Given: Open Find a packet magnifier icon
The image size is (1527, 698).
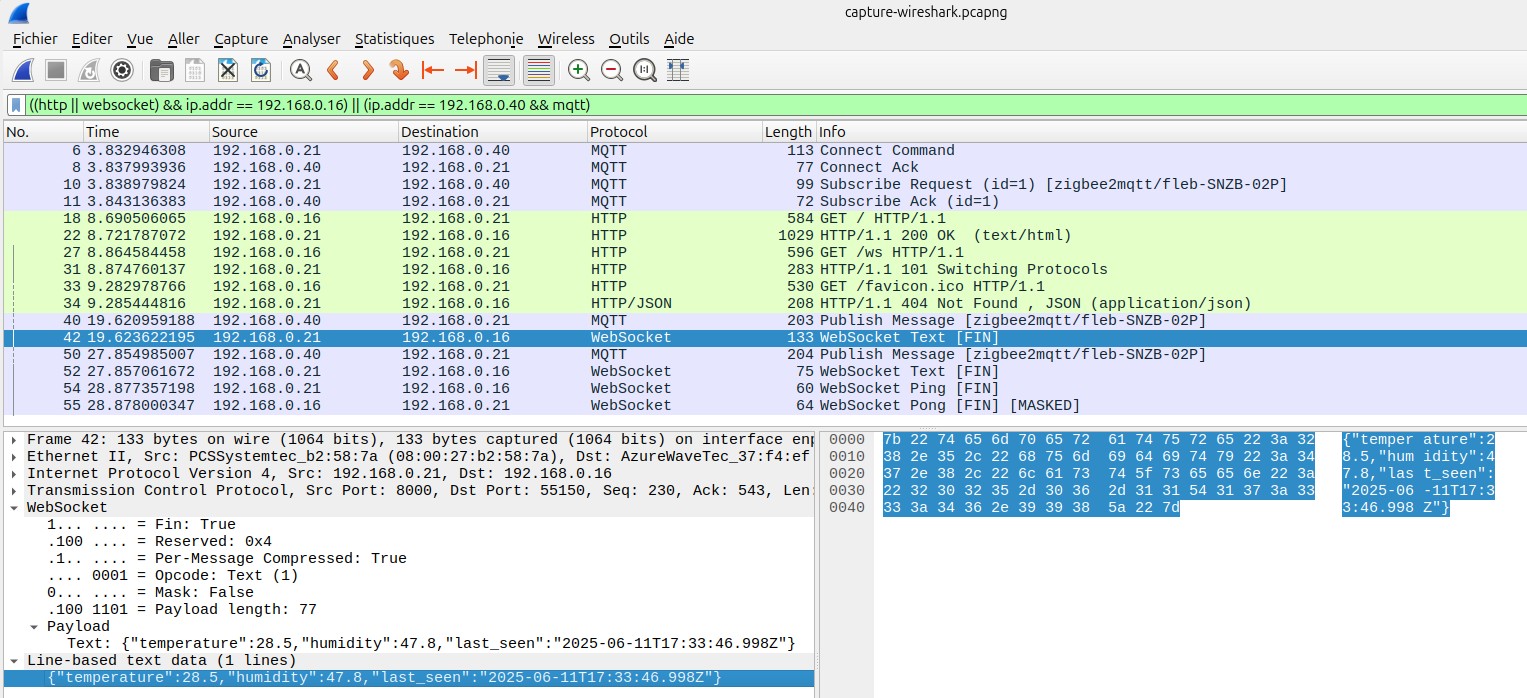Looking at the screenshot, I should coord(300,70).
